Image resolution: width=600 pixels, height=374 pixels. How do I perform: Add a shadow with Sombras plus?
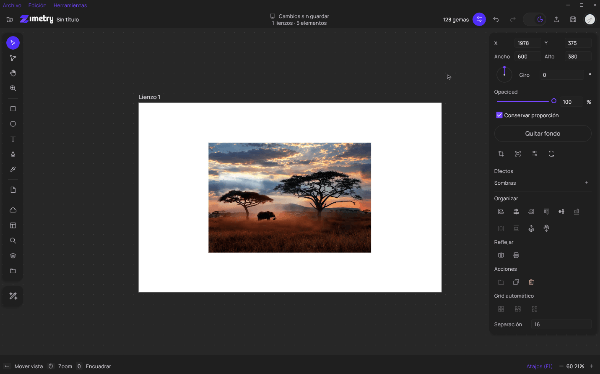pyautogui.click(x=586, y=183)
